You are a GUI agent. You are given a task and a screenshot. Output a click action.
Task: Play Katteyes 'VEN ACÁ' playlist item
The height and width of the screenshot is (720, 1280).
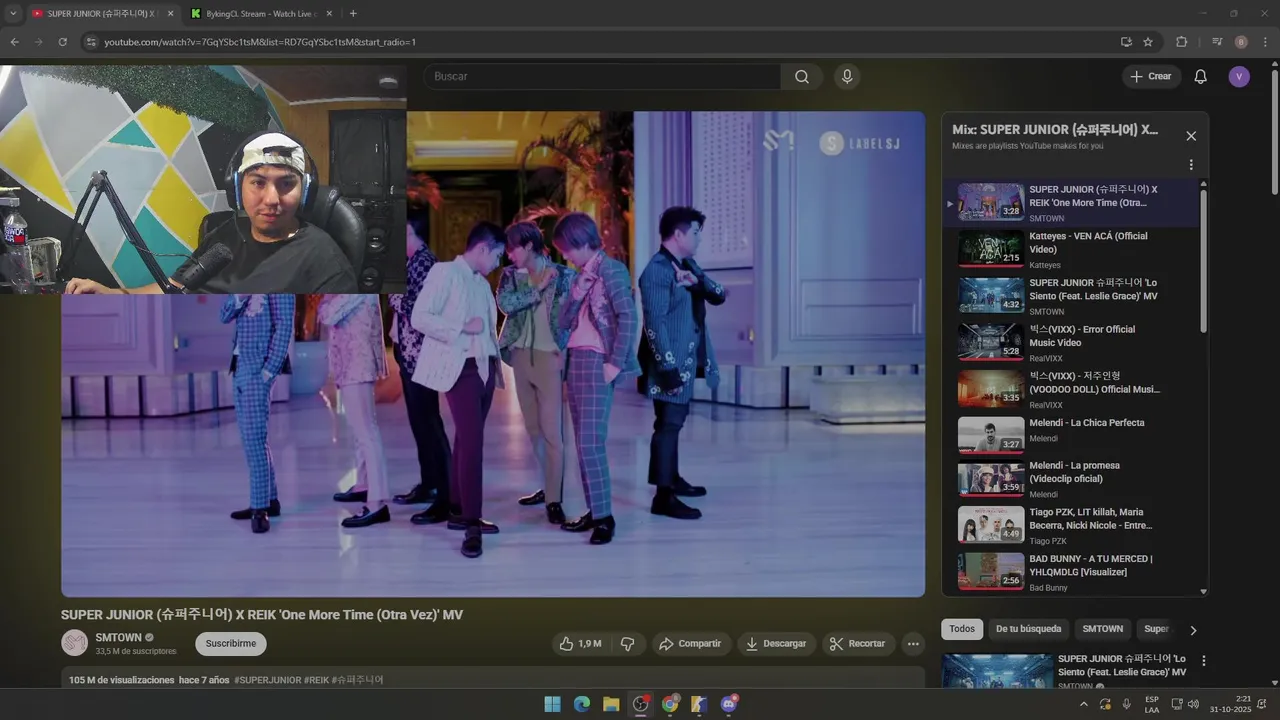coord(1070,249)
